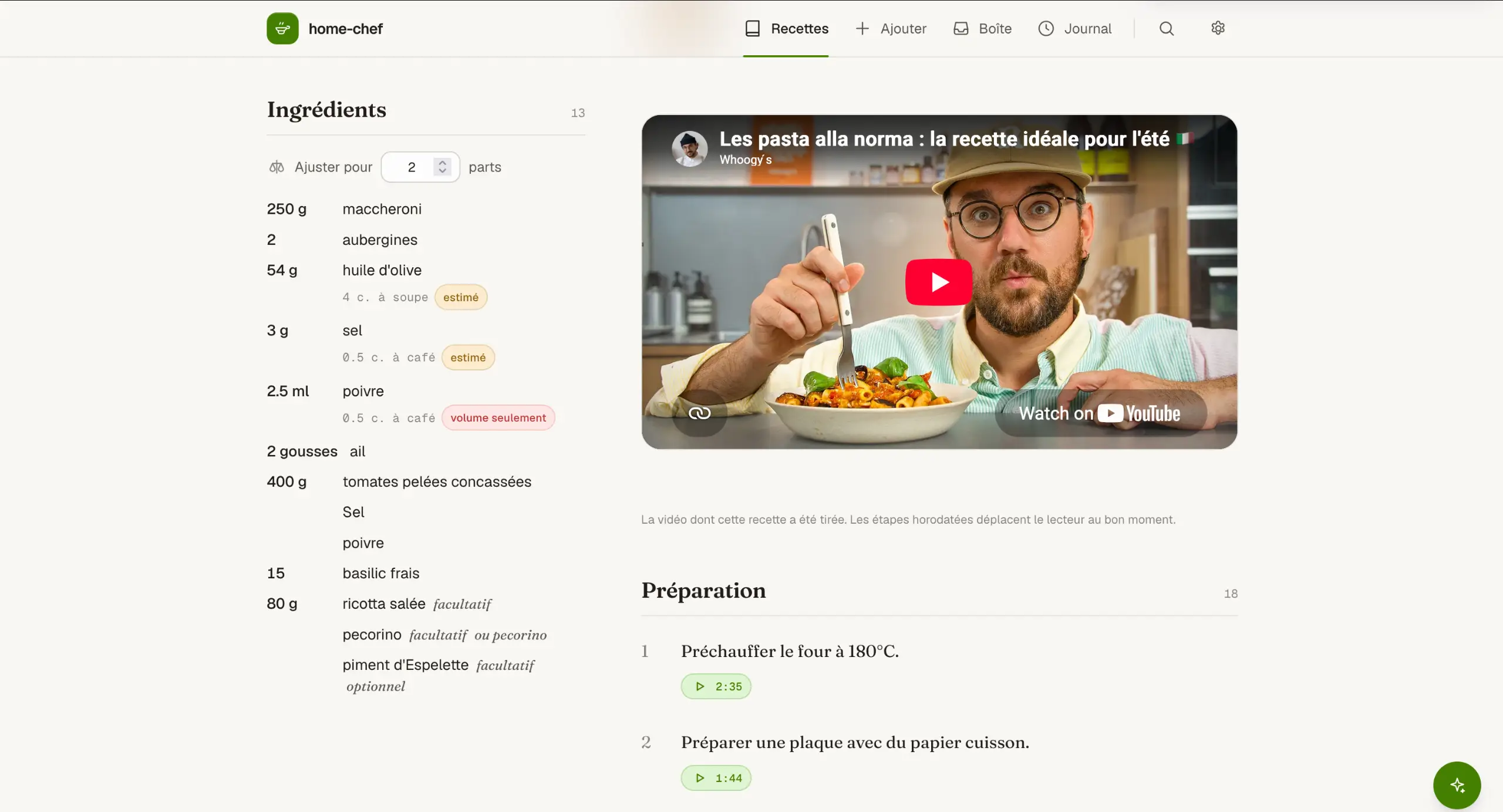Click the ricotta salée ingredient

(x=384, y=604)
